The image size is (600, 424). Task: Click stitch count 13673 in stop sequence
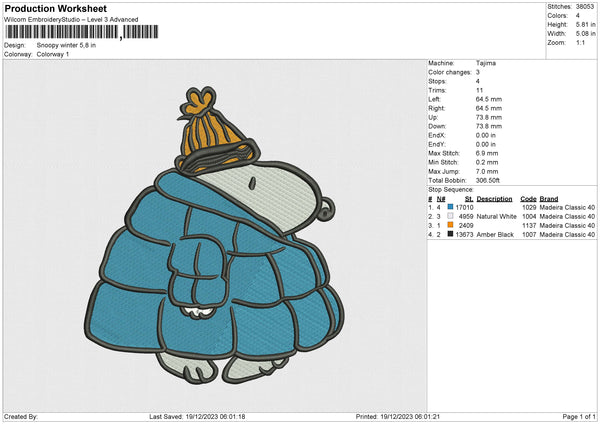[465, 235]
